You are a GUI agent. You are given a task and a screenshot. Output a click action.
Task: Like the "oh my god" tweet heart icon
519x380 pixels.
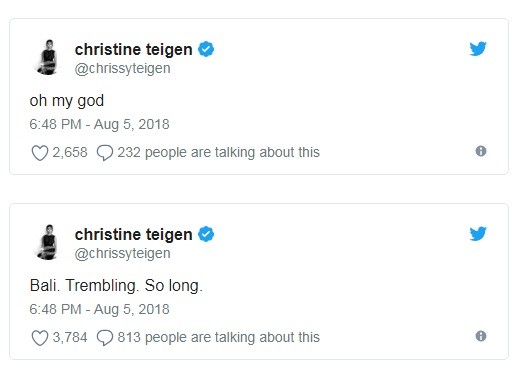tap(40, 153)
